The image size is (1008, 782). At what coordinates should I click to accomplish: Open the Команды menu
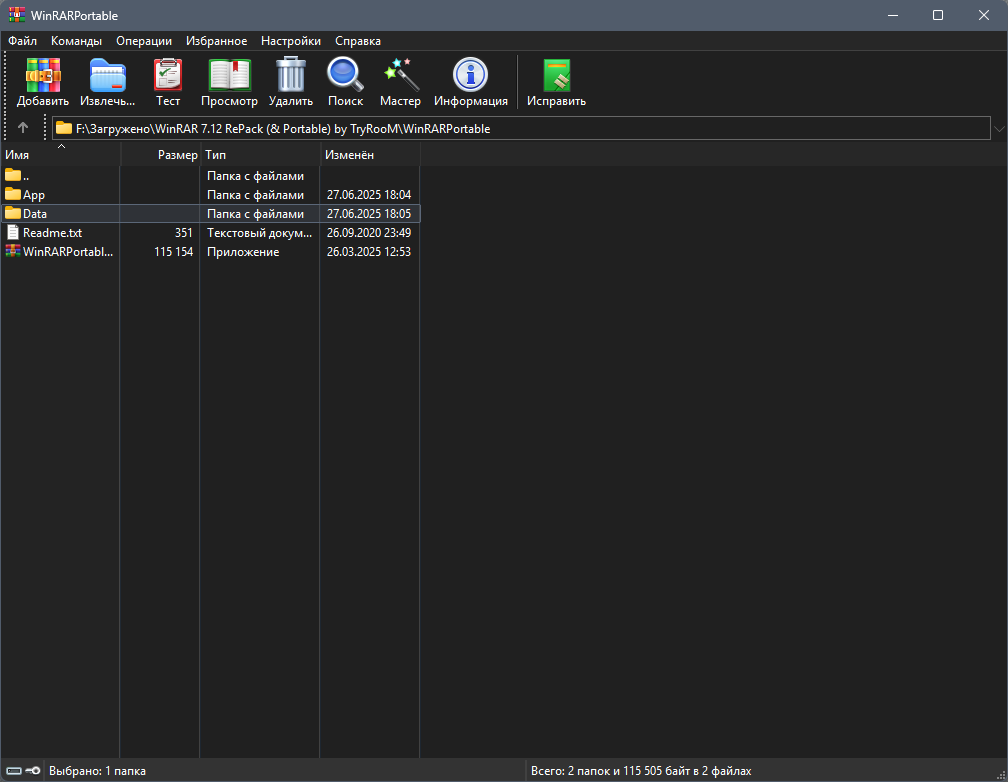point(76,41)
